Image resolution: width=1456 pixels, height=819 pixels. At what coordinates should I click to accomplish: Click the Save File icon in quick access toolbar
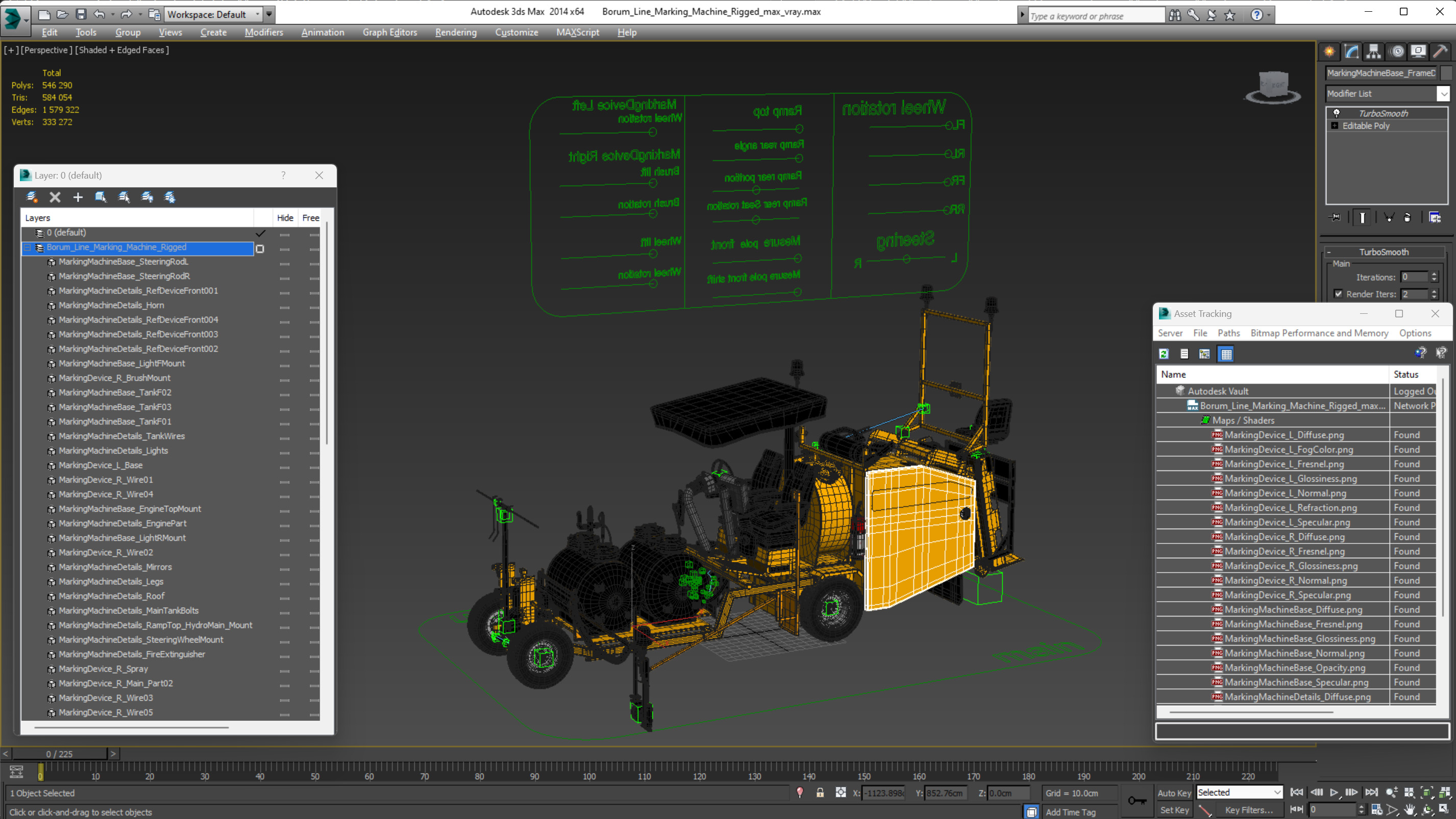point(81,14)
